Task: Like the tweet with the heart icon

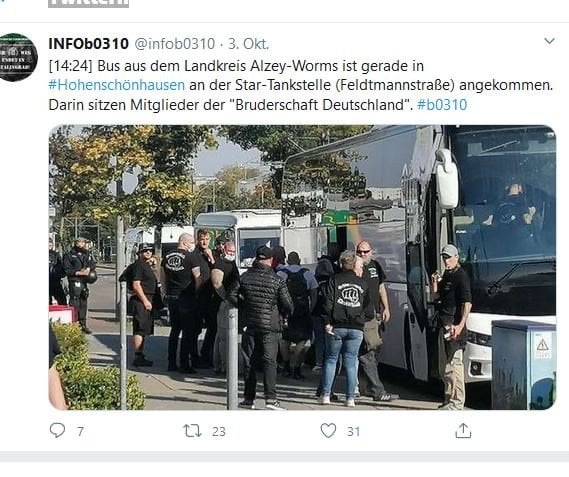Action: tap(328, 431)
